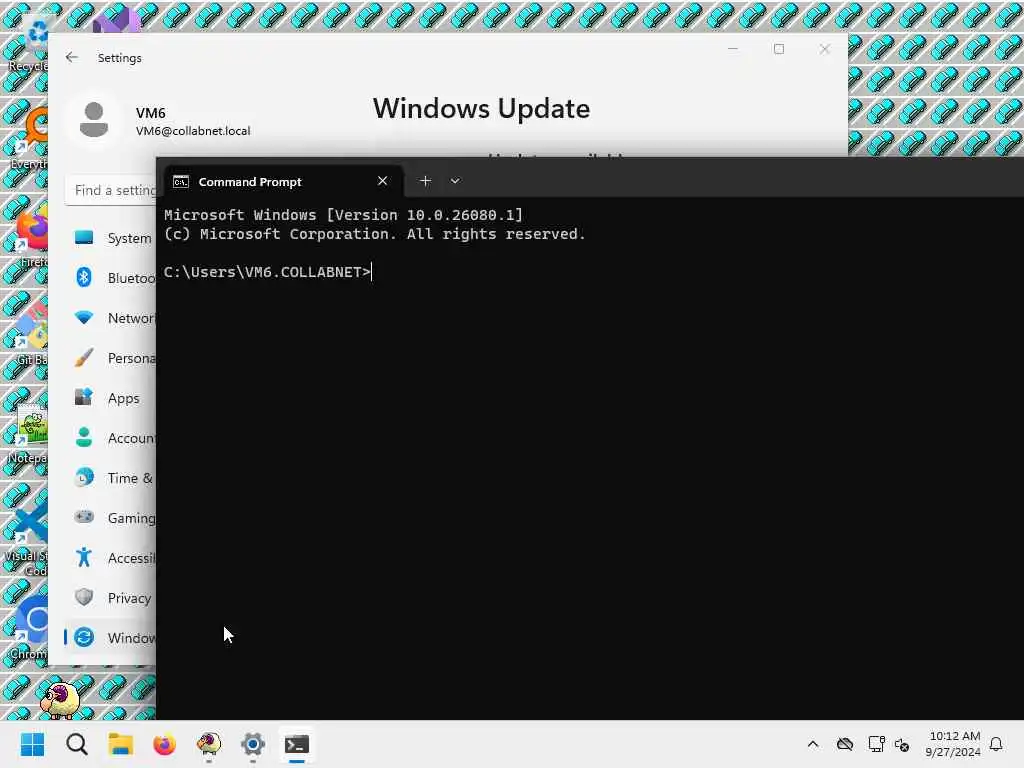1024x768 pixels.
Task: Show hidden tray icons chevron
Action: click(x=813, y=744)
